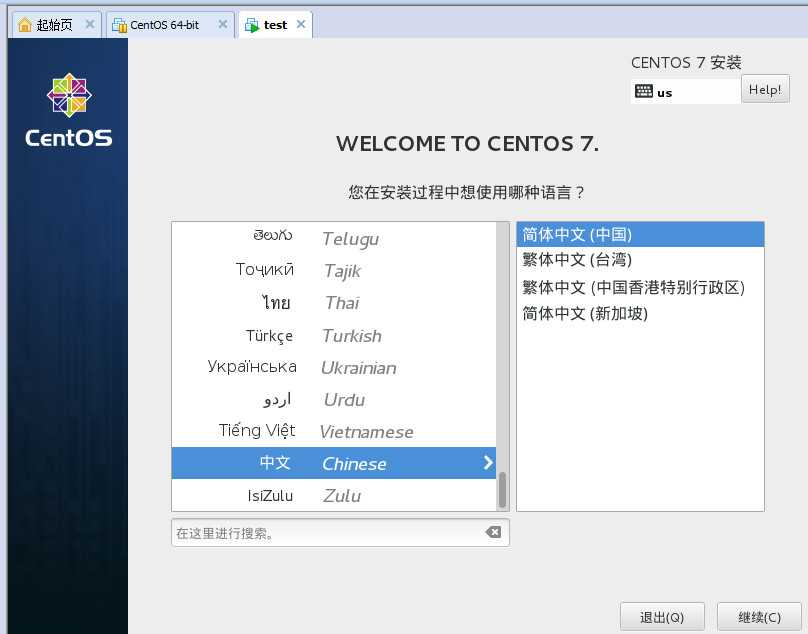The width and height of the screenshot is (808, 634).
Task: Close the CentOS 64-bit tab
Action: click(x=223, y=24)
